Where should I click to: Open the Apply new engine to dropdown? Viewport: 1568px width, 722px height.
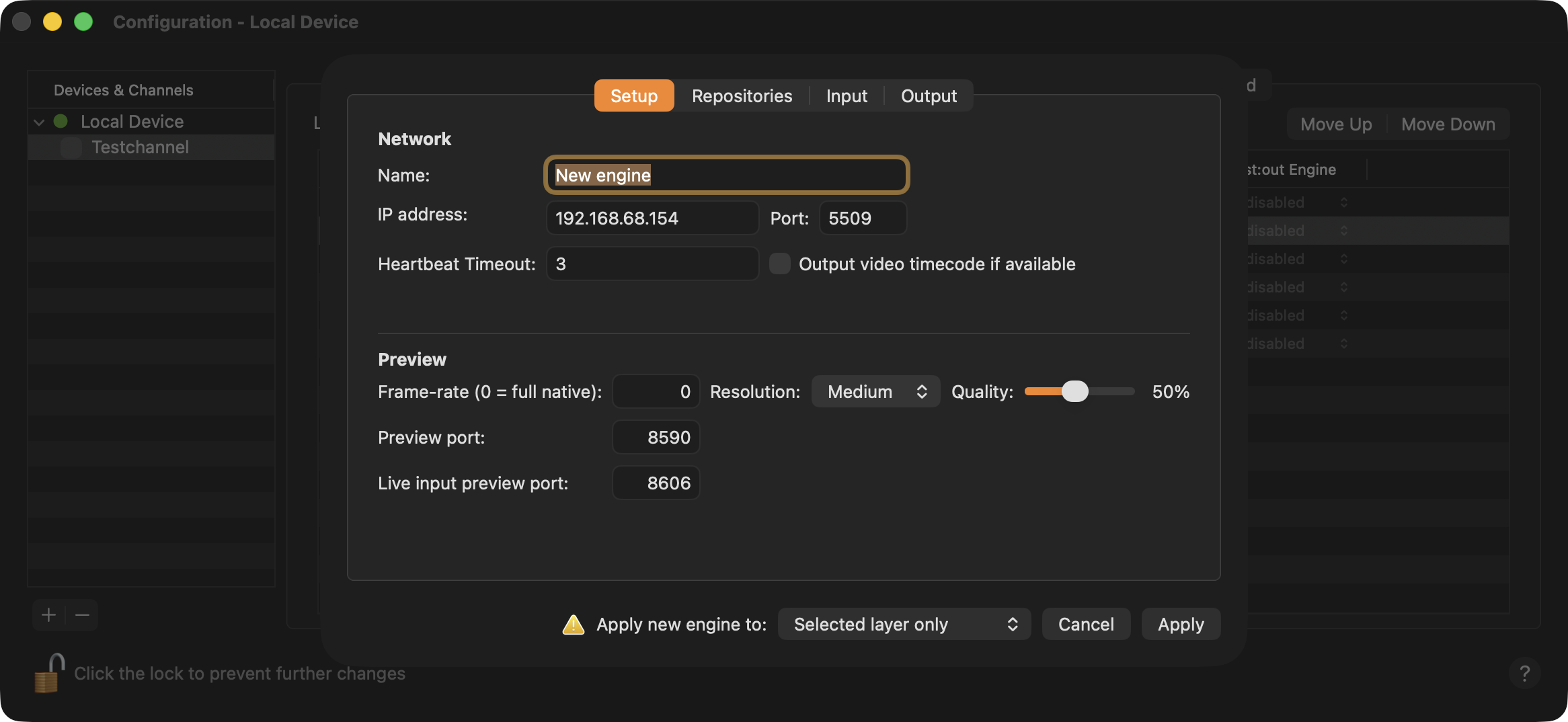tap(904, 624)
